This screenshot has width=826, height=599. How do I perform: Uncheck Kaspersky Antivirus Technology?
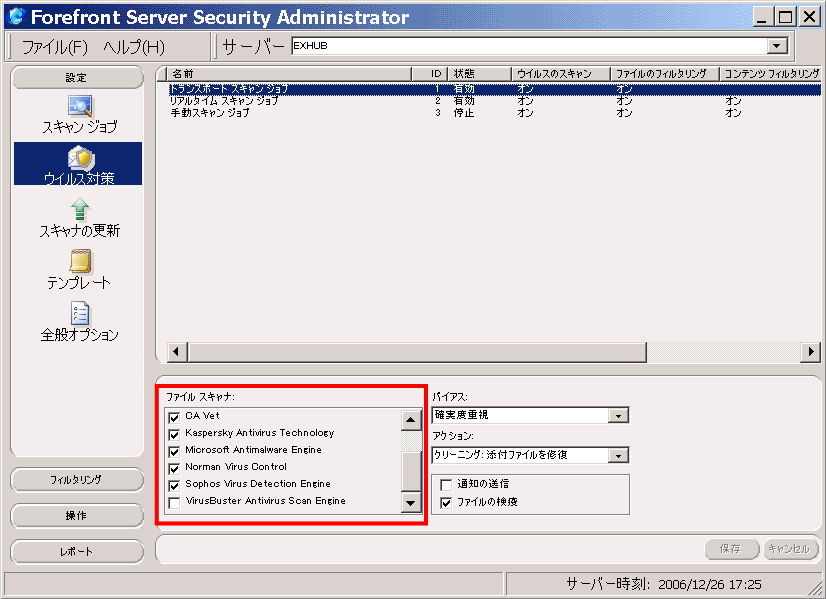coord(174,435)
